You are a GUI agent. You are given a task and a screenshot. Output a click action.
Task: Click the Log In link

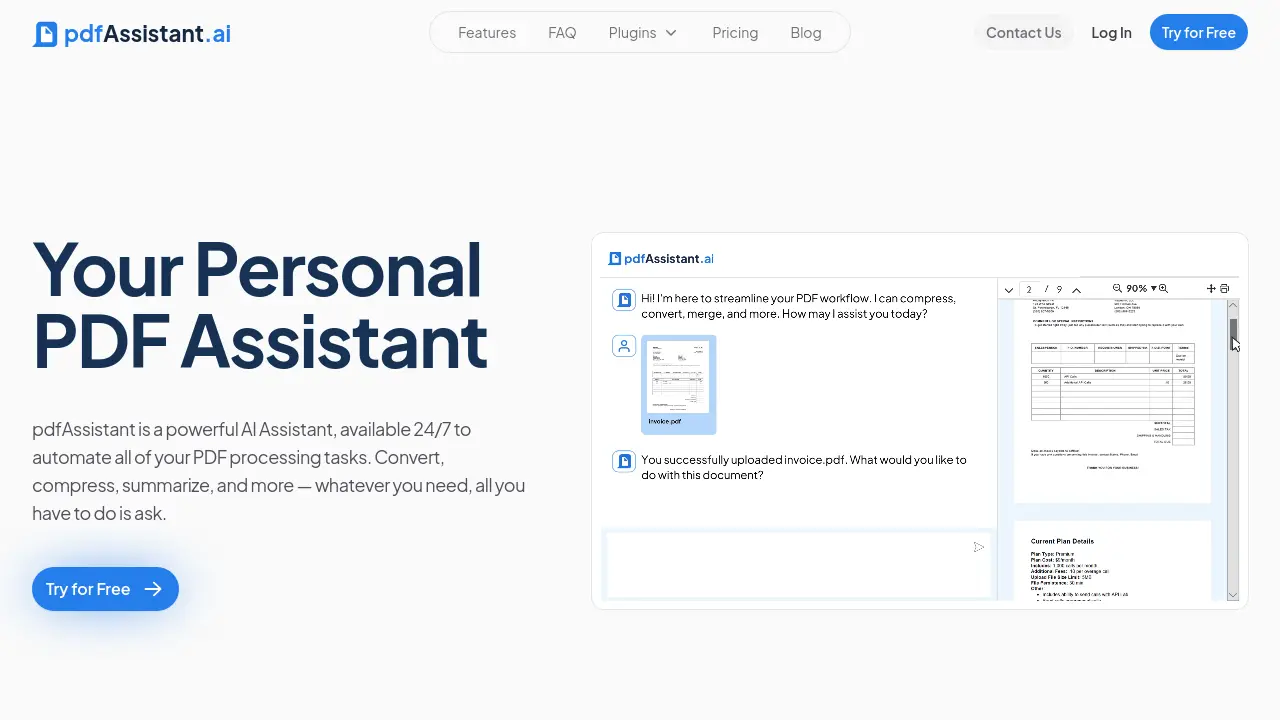tap(1111, 33)
